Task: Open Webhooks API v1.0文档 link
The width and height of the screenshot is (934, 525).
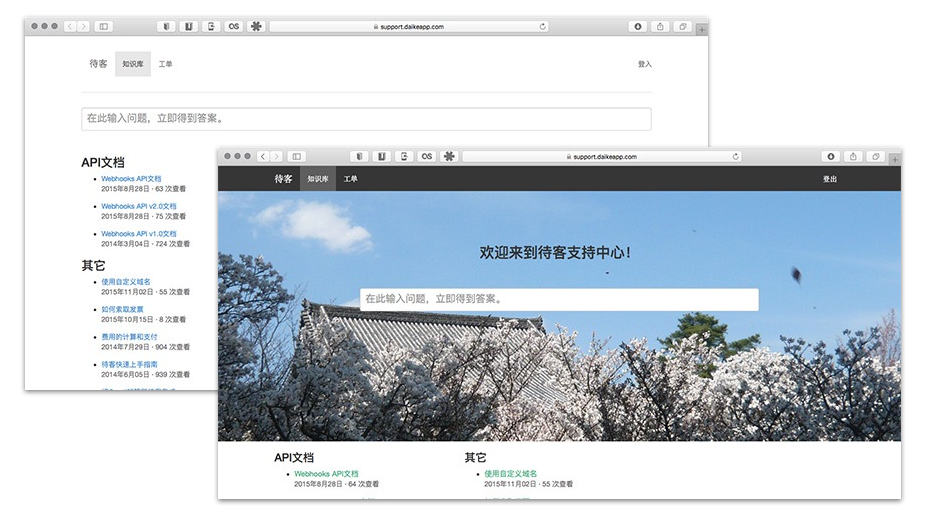Action: click(139, 234)
